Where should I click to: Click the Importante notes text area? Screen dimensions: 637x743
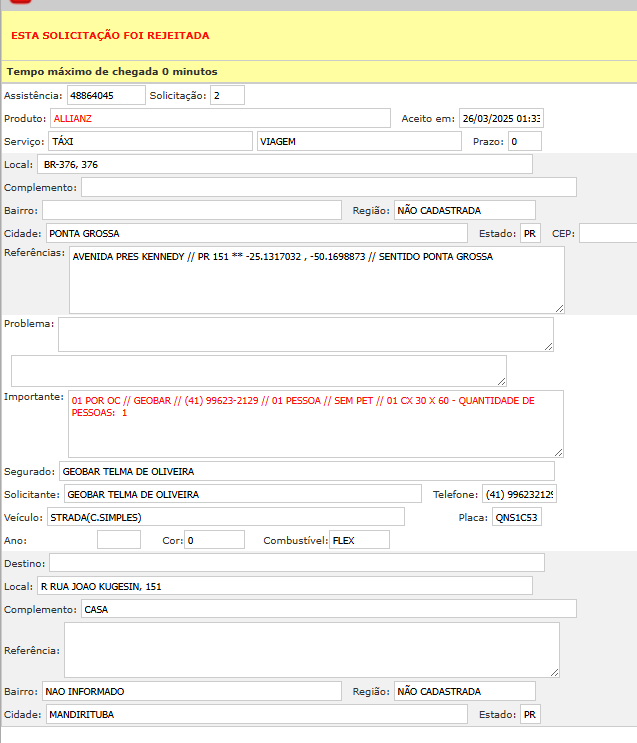tap(315, 423)
